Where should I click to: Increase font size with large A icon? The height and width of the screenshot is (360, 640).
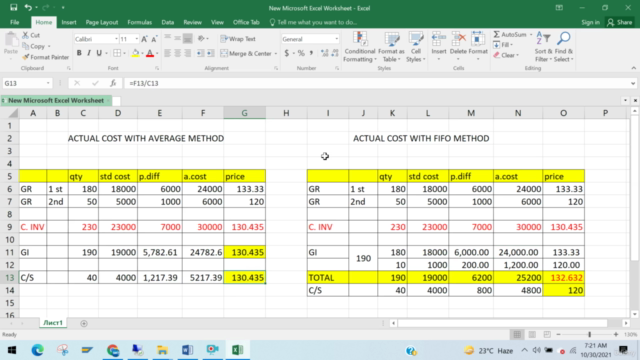(x=144, y=39)
